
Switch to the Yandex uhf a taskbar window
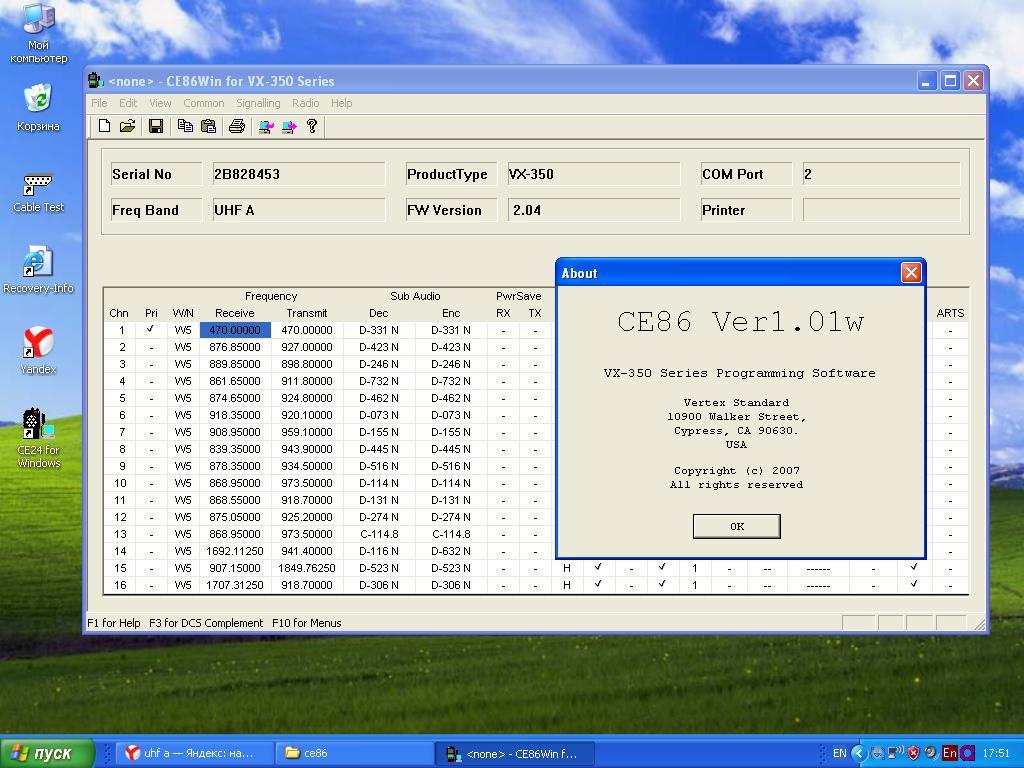coord(193,753)
